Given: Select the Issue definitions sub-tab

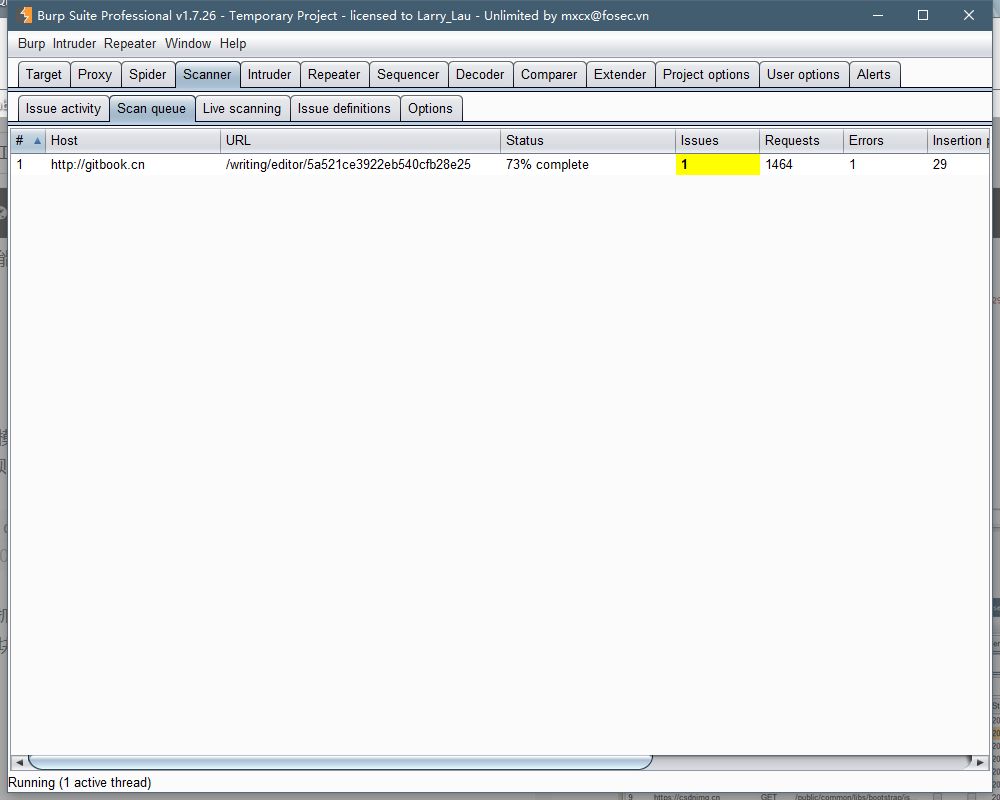Looking at the screenshot, I should (x=344, y=109).
